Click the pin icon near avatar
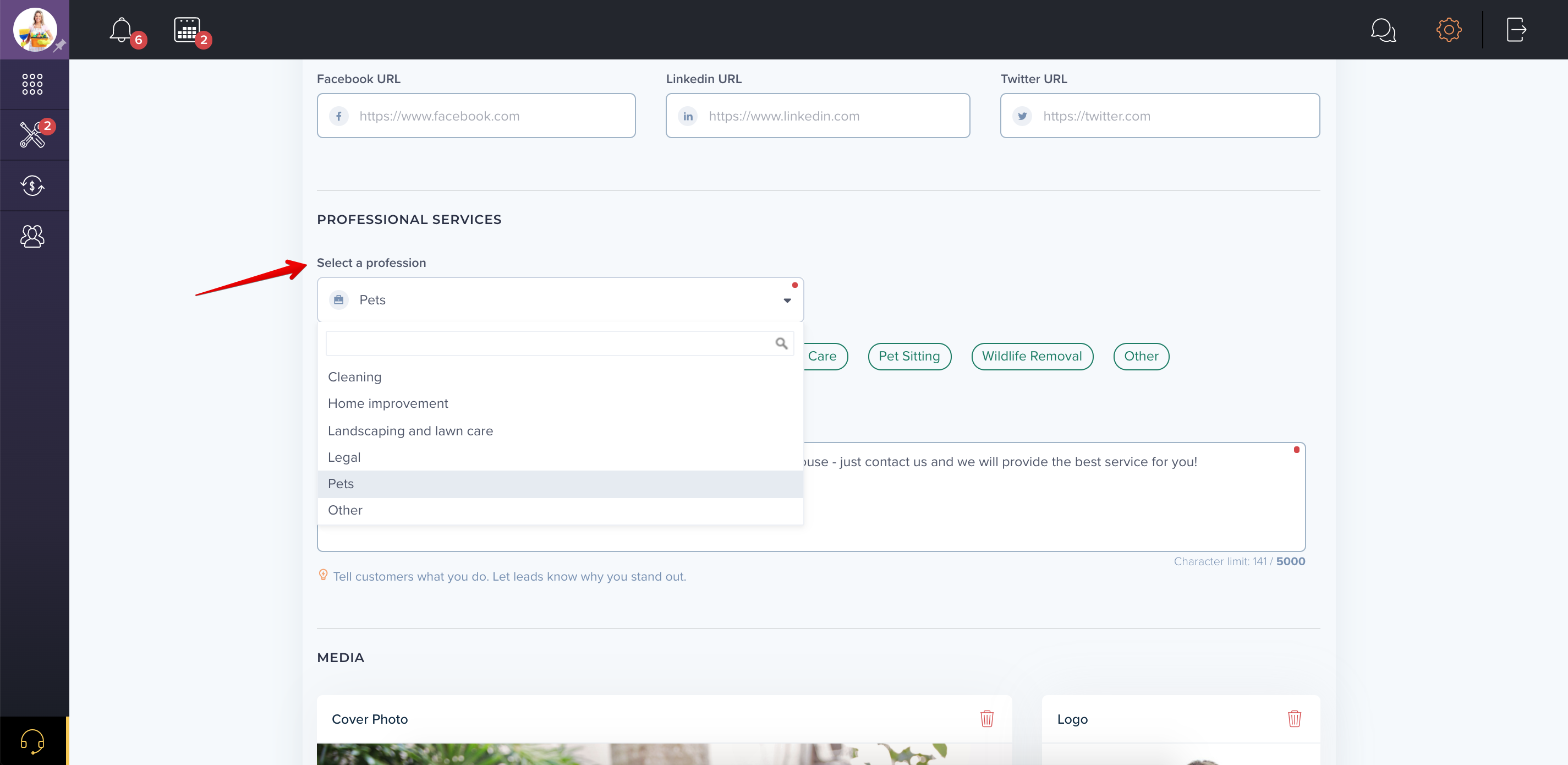1568x765 pixels. [59, 46]
